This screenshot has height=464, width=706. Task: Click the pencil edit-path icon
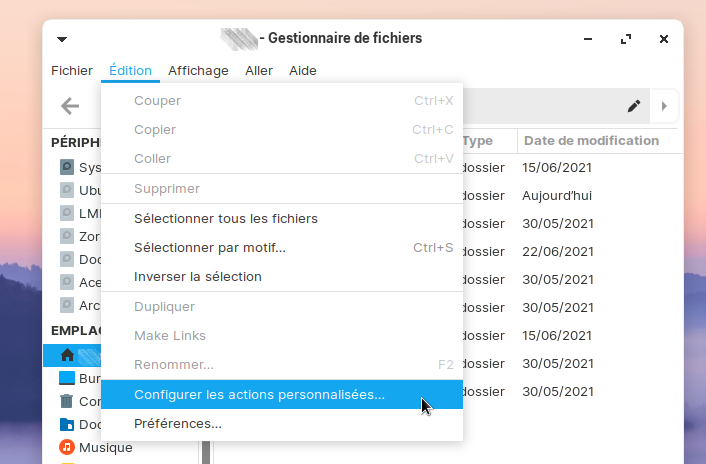(x=633, y=106)
